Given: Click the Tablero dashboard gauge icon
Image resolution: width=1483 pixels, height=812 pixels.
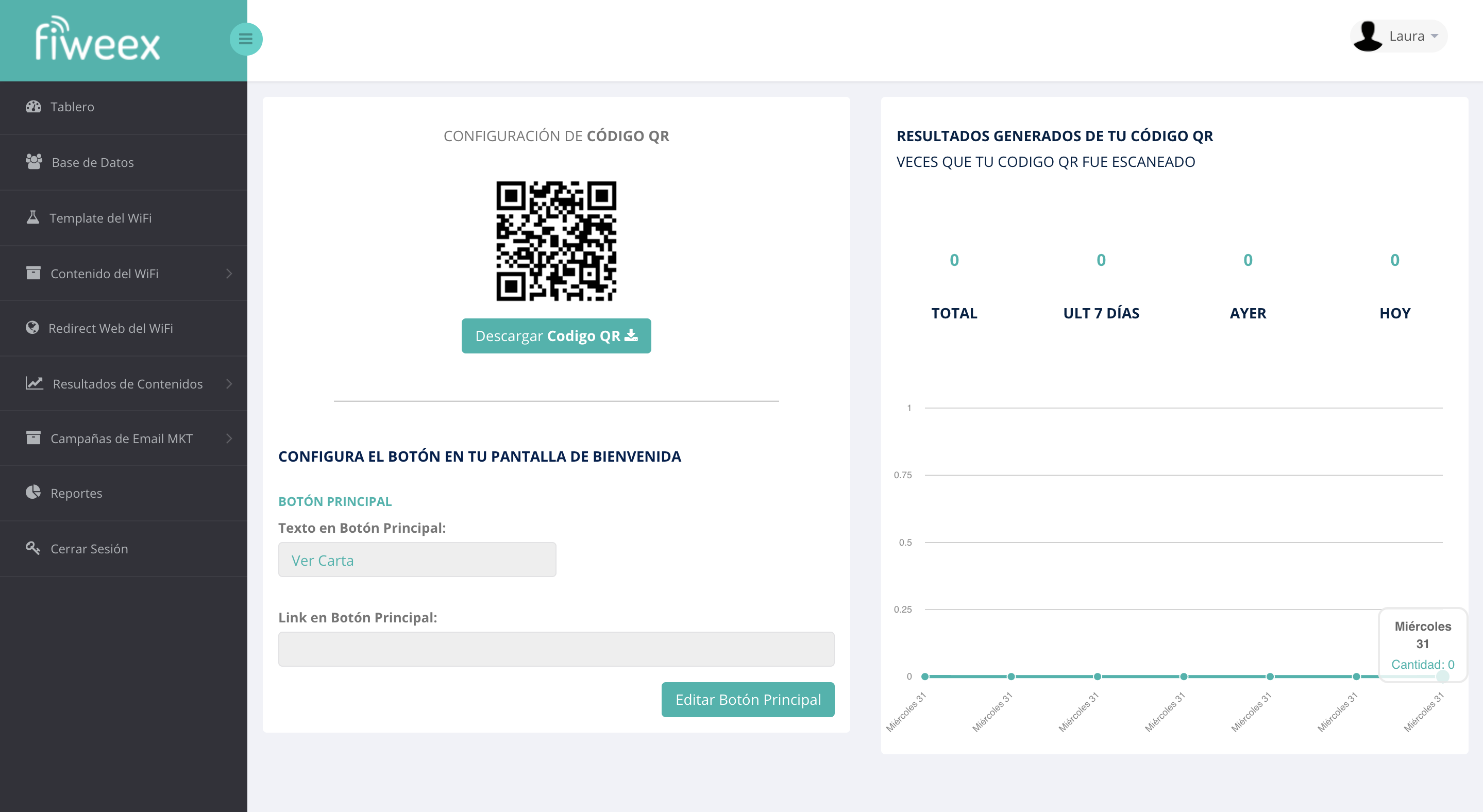Looking at the screenshot, I should (x=33, y=107).
